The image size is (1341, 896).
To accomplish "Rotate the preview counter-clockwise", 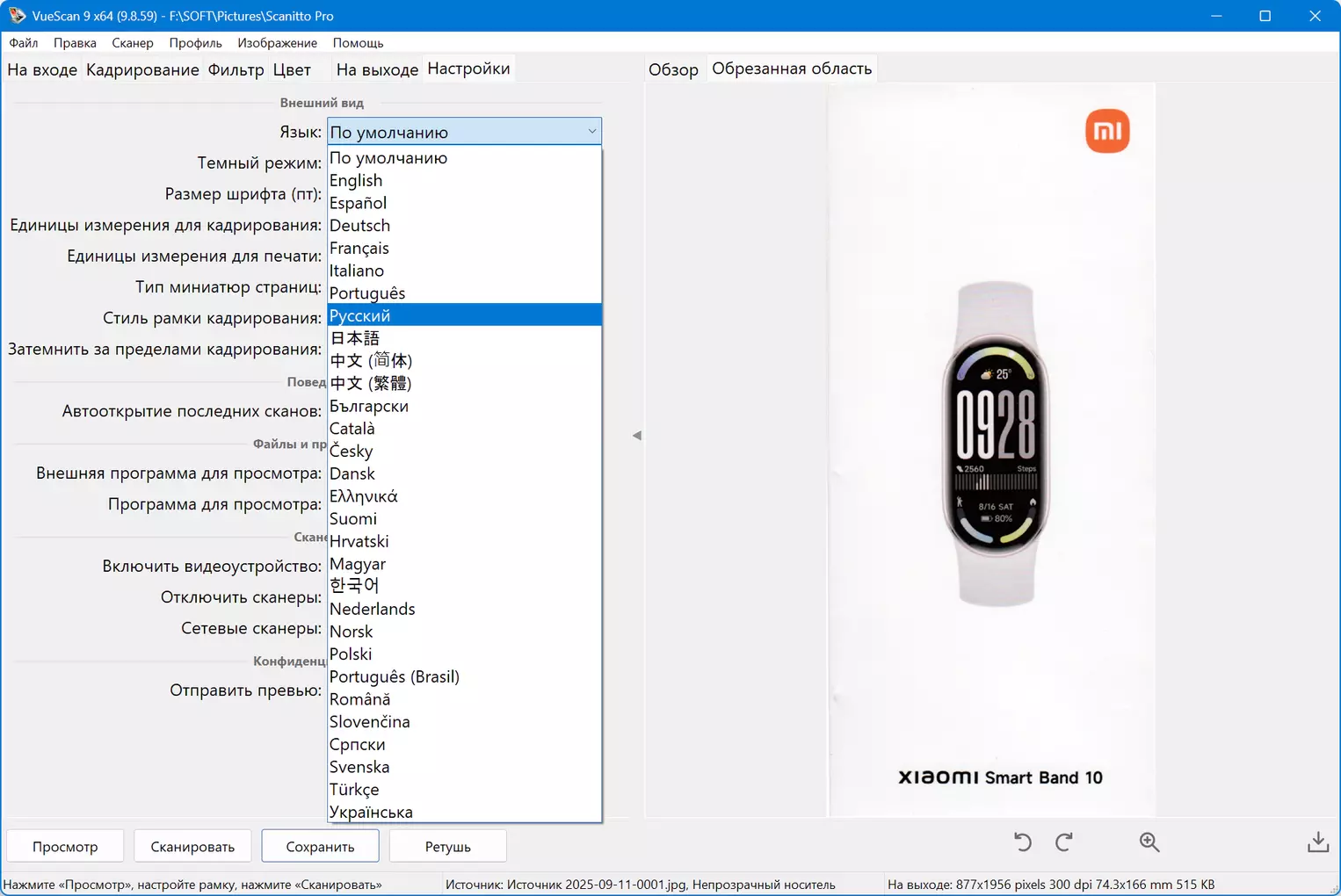I will click(1023, 842).
